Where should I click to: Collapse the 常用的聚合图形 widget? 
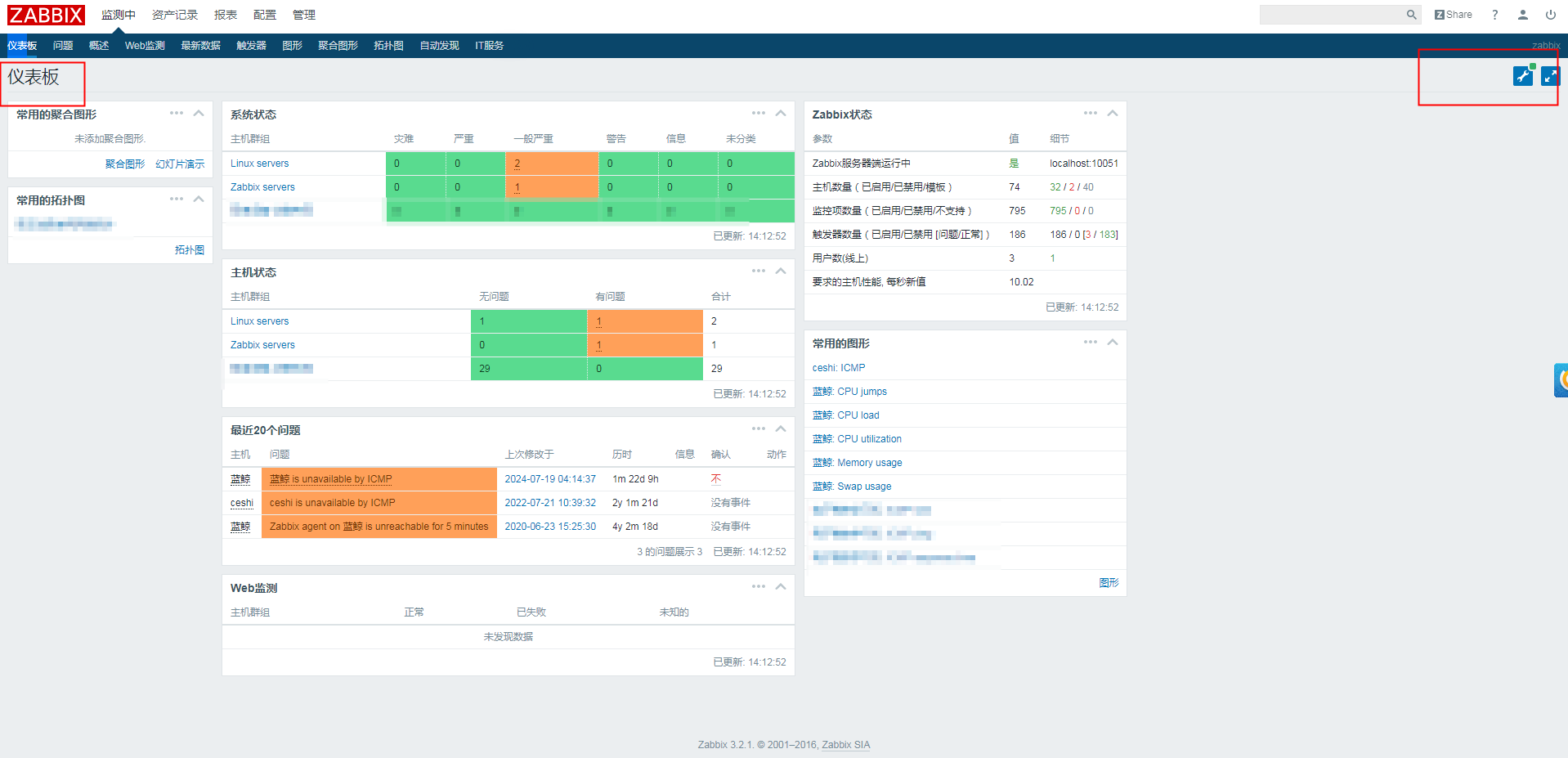coord(199,114)
